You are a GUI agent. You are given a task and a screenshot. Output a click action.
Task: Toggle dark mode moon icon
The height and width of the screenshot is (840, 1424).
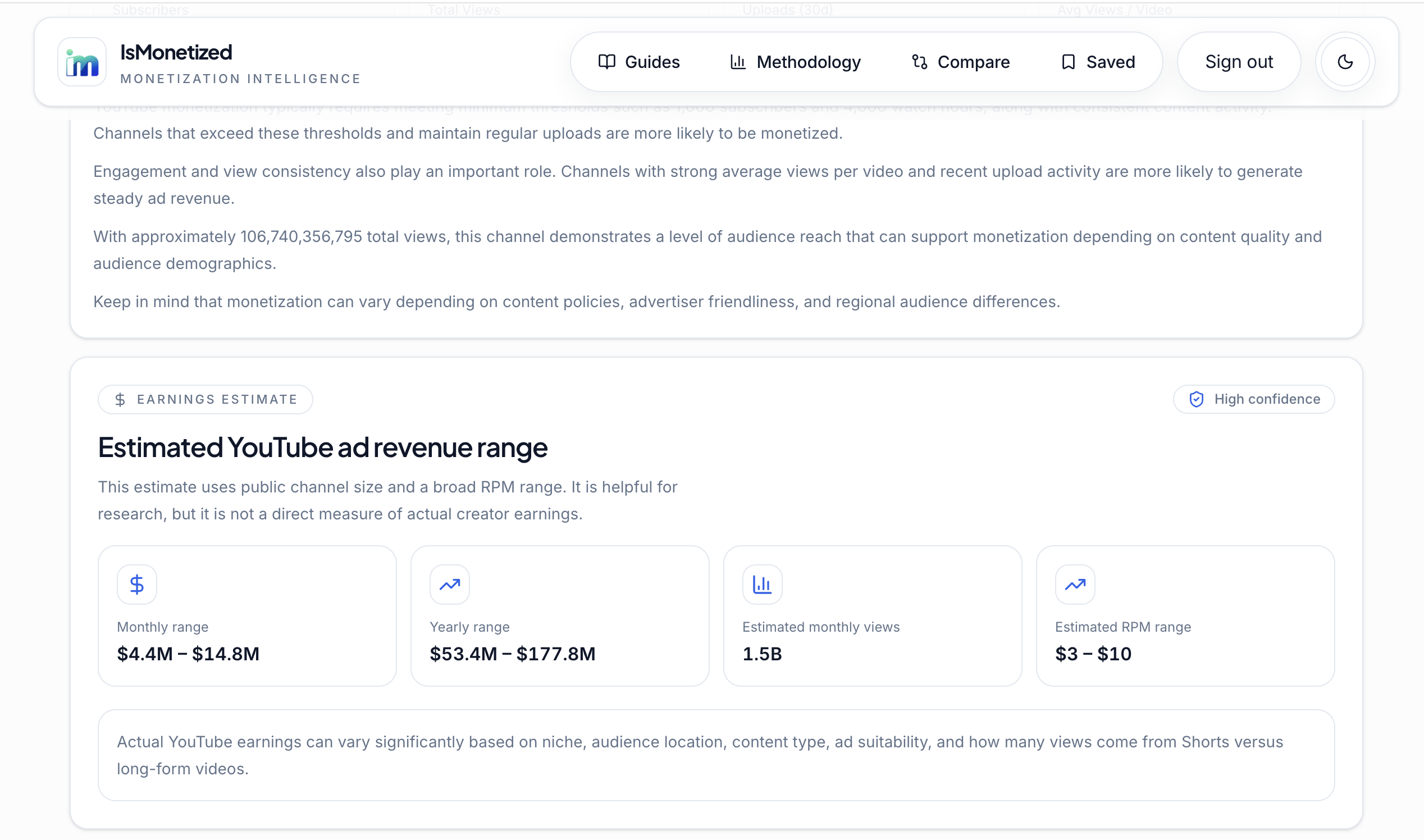point(1345,62)
